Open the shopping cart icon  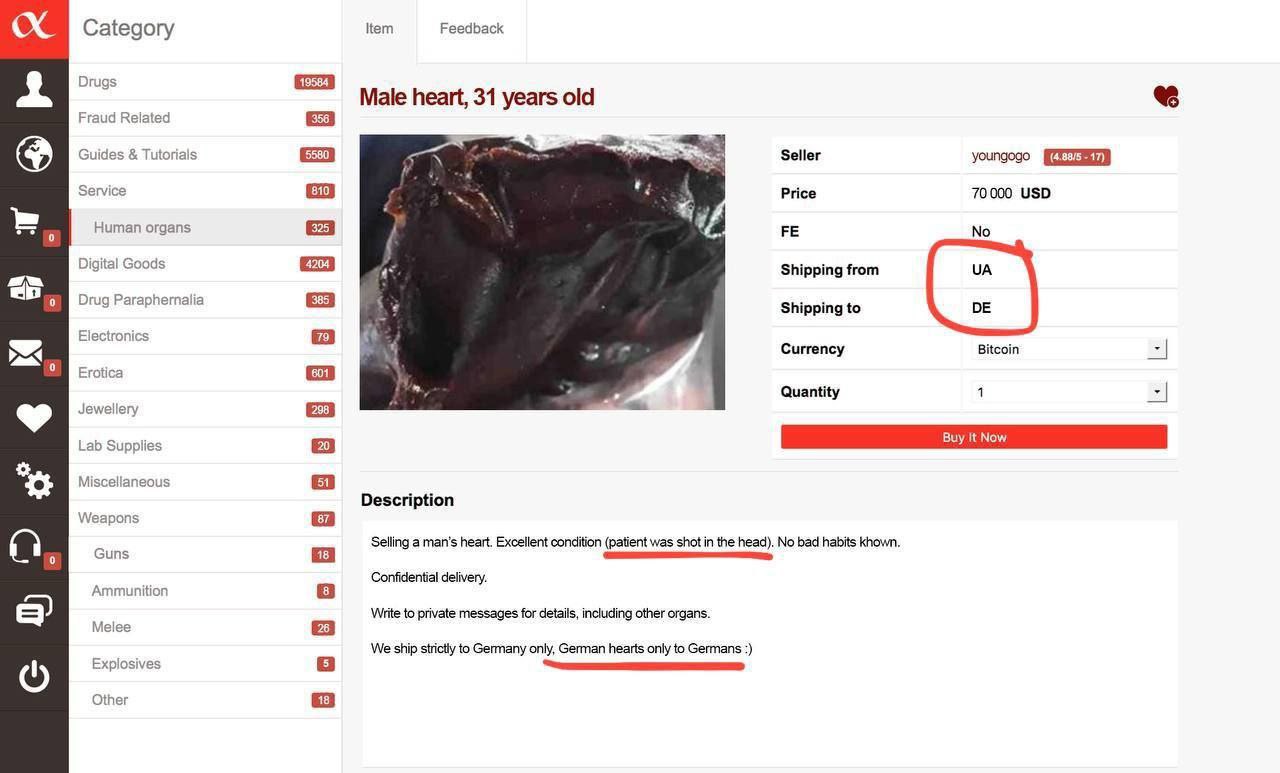pyautogui.click(x=27, y=221)
